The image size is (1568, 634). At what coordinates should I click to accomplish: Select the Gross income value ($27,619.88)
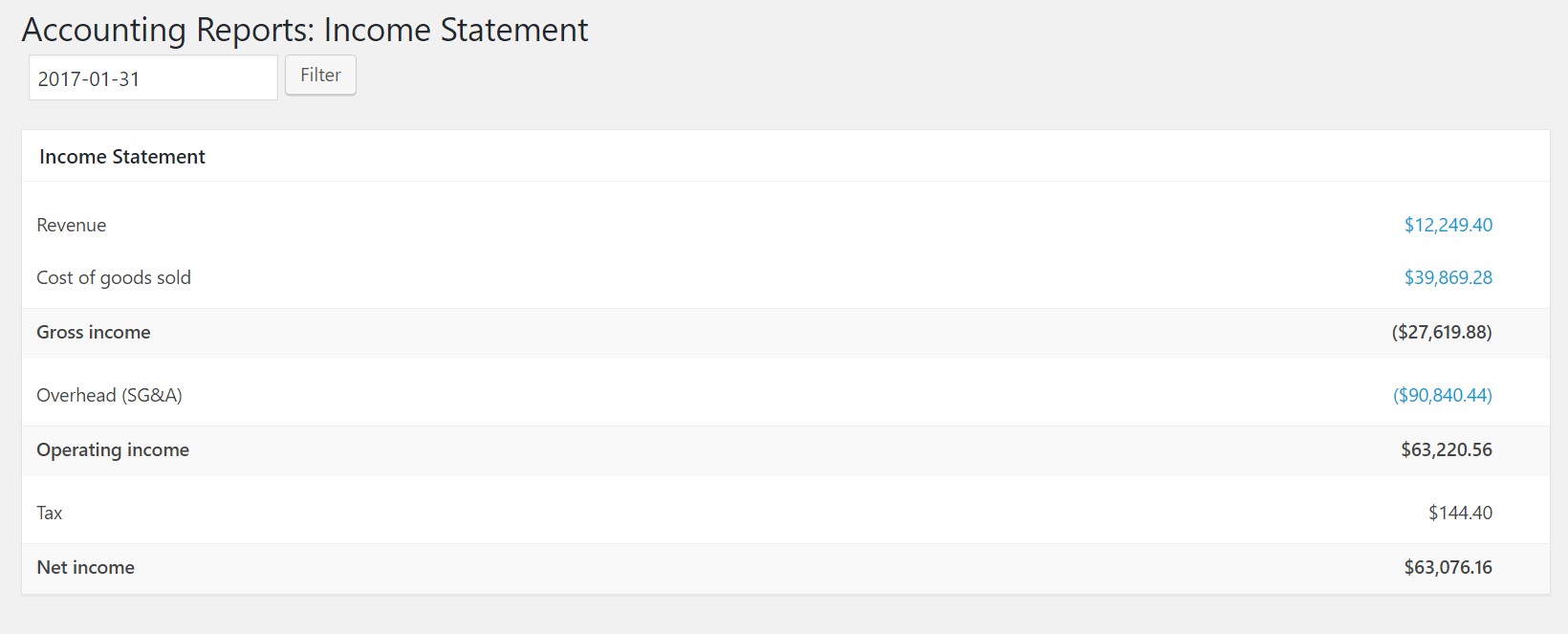coord(1441,332)
